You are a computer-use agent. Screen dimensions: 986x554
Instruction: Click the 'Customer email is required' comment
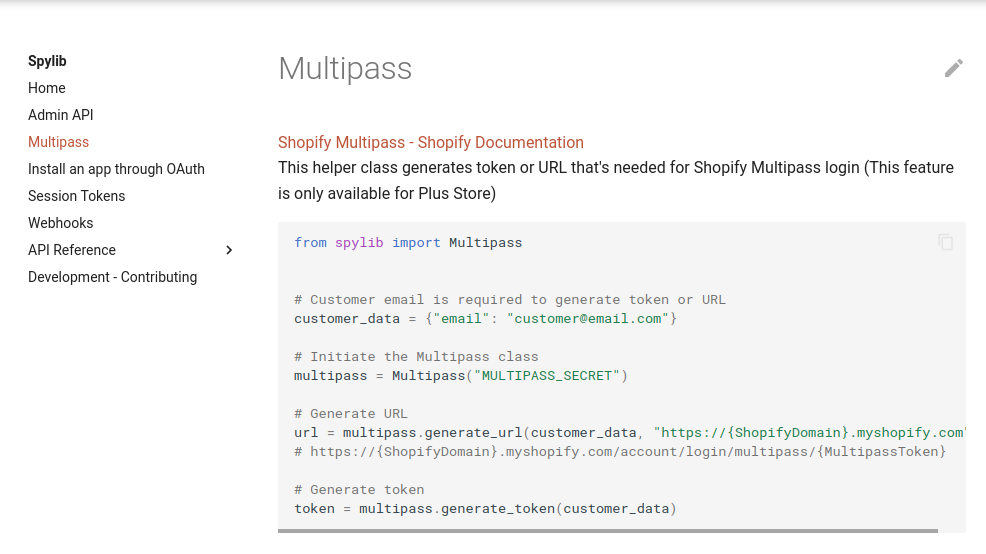510,300
